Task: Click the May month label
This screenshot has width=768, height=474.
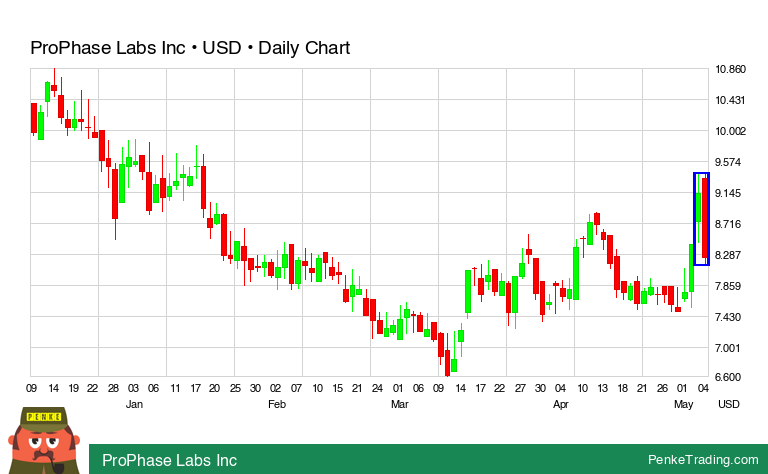Action: (x=683, y=404)
